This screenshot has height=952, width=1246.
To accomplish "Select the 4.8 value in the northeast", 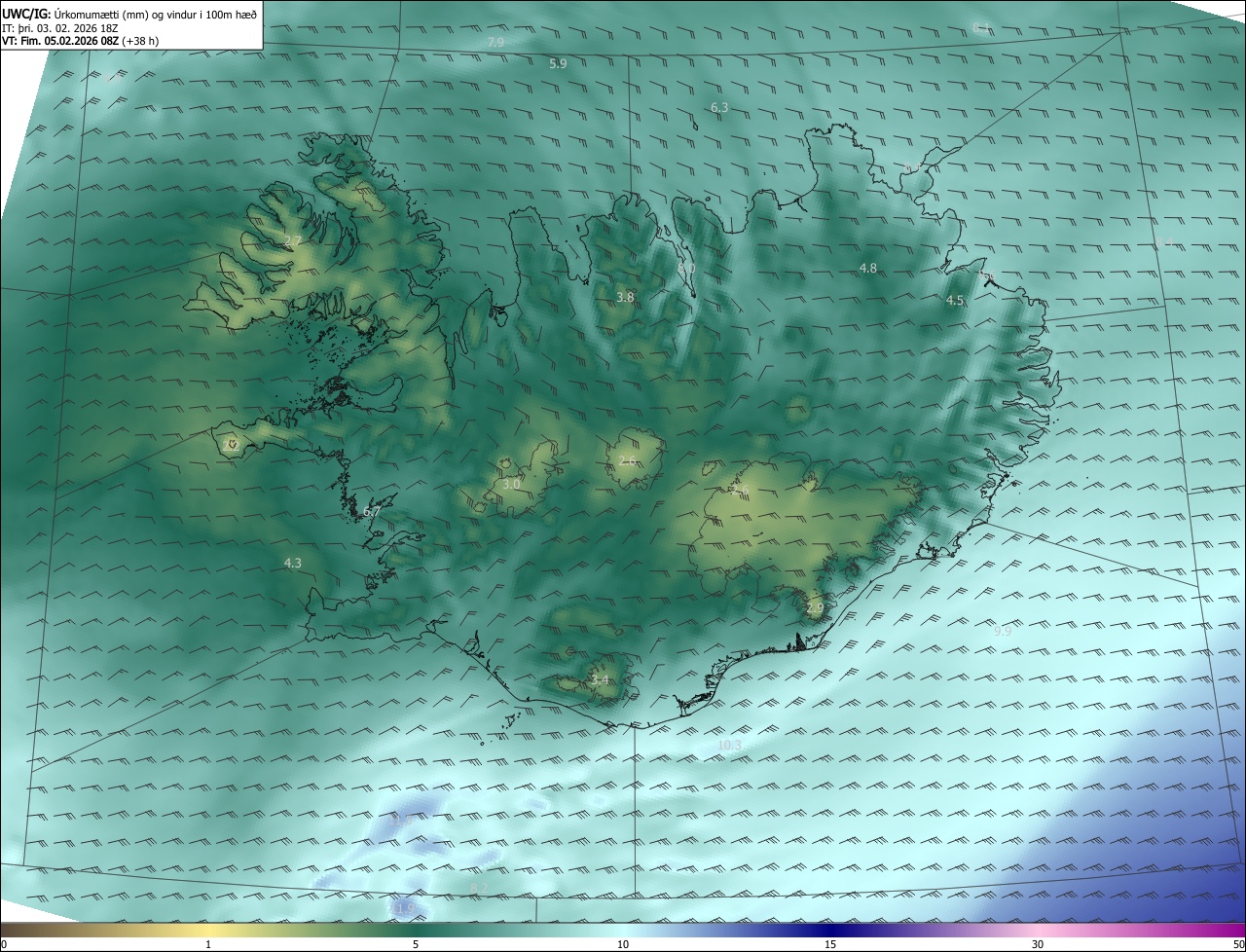I will tap(868, 268).
